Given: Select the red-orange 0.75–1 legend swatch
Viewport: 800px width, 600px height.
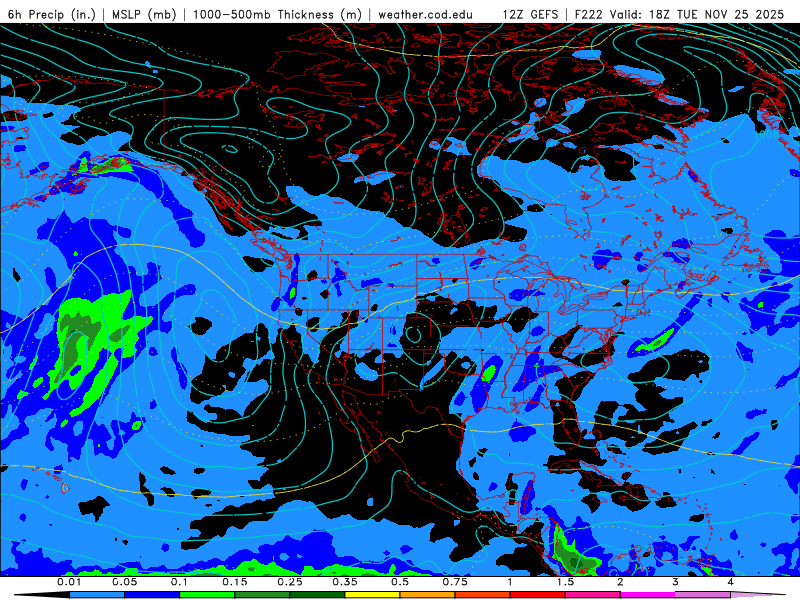Looking at the screenshot, I should click(x=483, y=595).
